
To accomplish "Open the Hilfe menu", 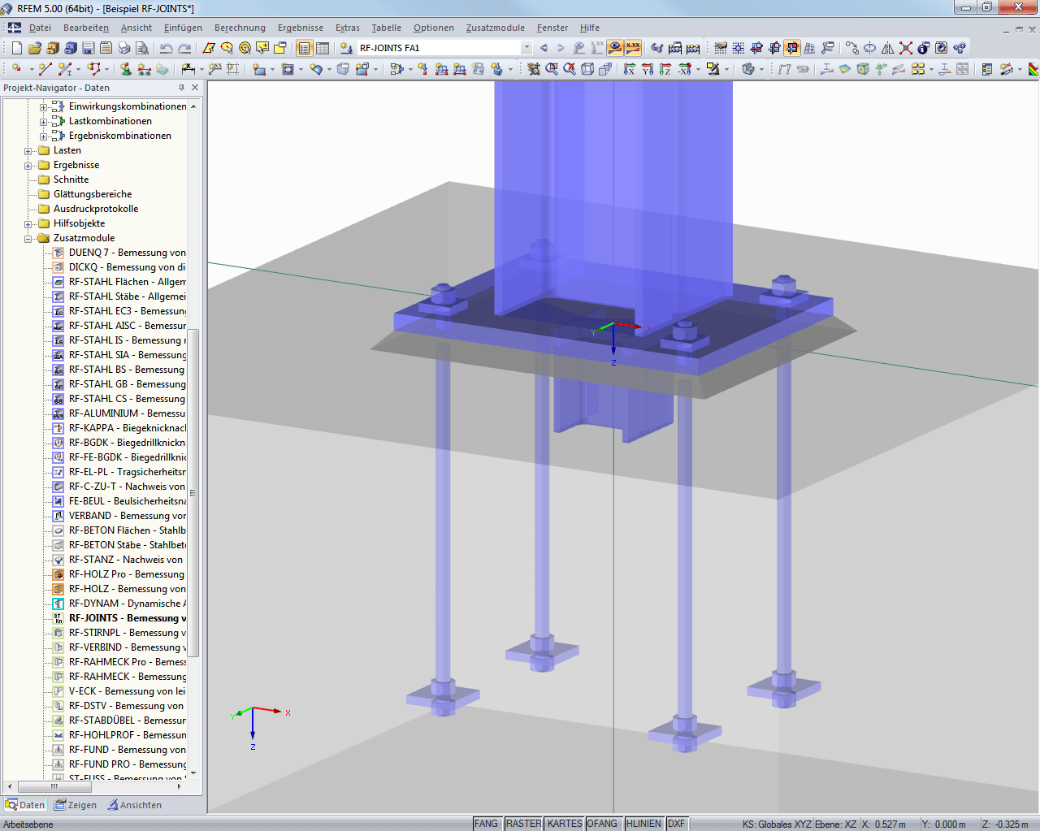I will (590, 28).
